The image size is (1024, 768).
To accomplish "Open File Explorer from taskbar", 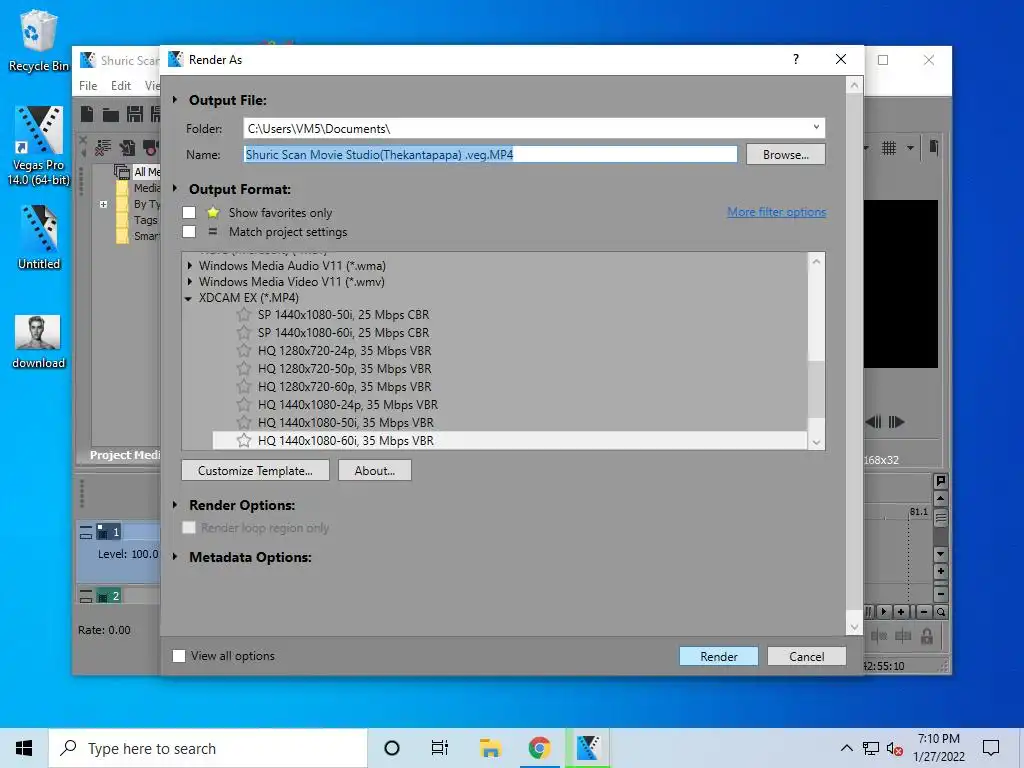I will (490, 748).
